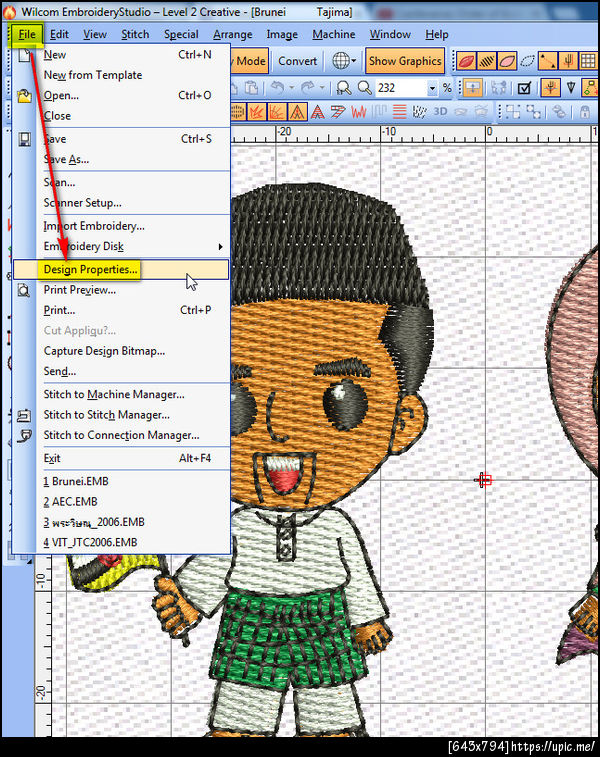The image size is (600, 757).
Task: Open recent file 1 Brunei.EMB
Action: pyautogui.click(x=121, y=481)
